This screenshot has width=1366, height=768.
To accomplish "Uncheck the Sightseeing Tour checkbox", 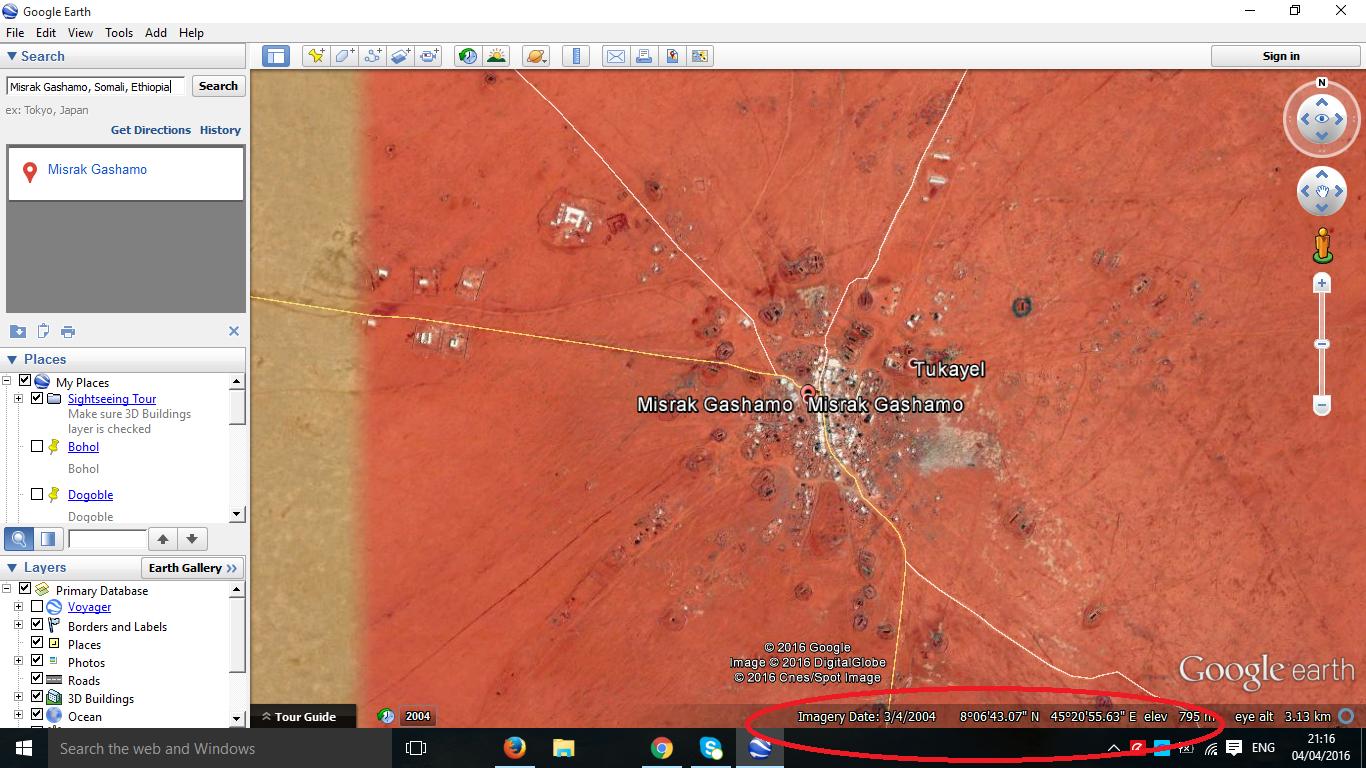I will click(37, 398).
